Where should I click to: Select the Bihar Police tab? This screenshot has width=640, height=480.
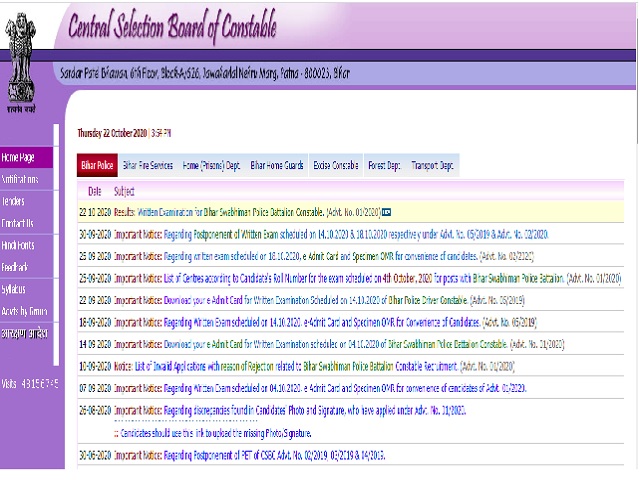click(97, 165)
